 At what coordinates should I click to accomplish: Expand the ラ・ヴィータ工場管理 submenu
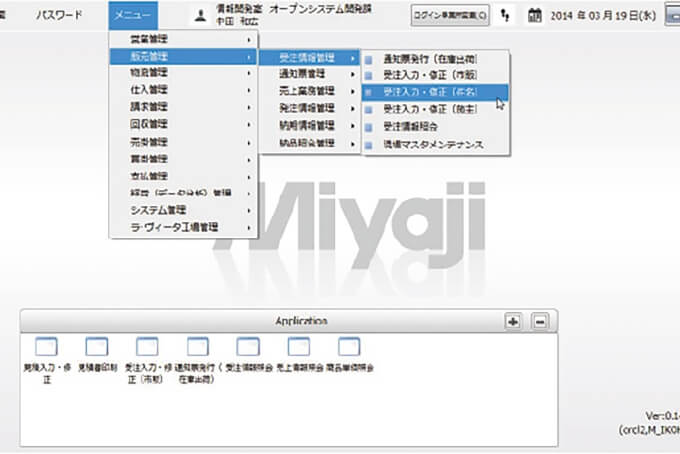click(184, 227)
